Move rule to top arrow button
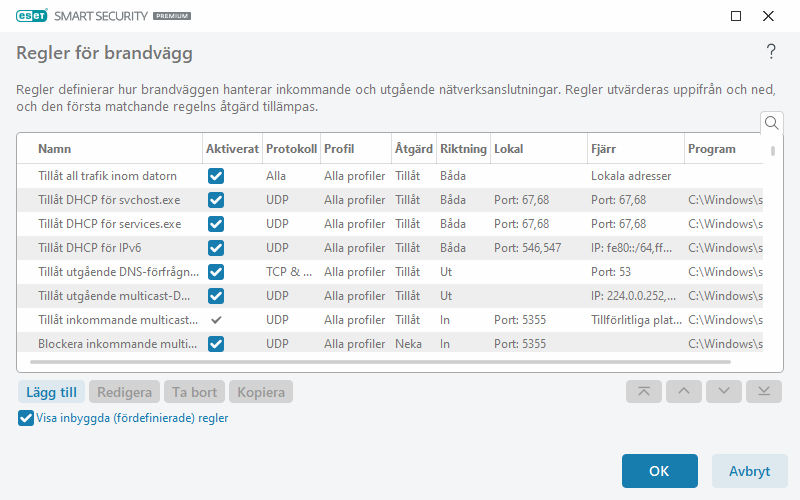This screenshot has width=800, height=500. click(644, 391)
